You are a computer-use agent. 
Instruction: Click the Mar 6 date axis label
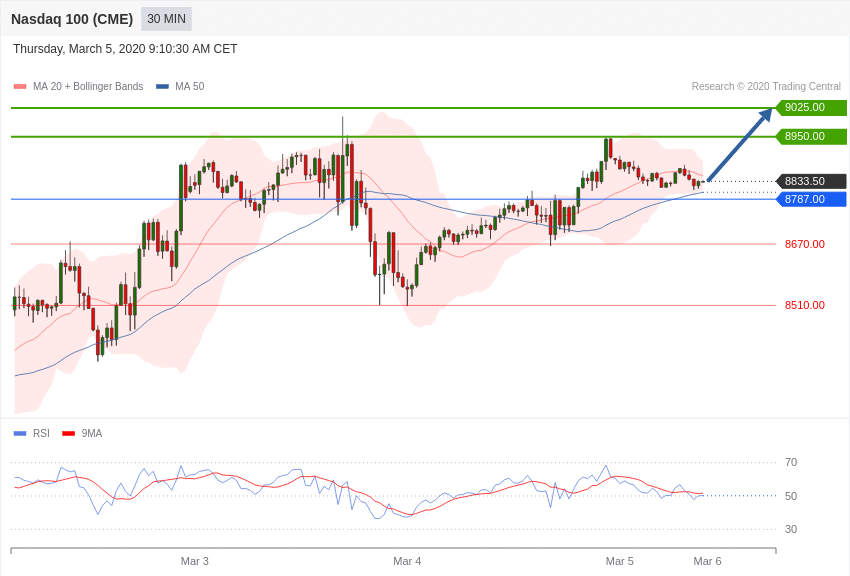point(707,561)
